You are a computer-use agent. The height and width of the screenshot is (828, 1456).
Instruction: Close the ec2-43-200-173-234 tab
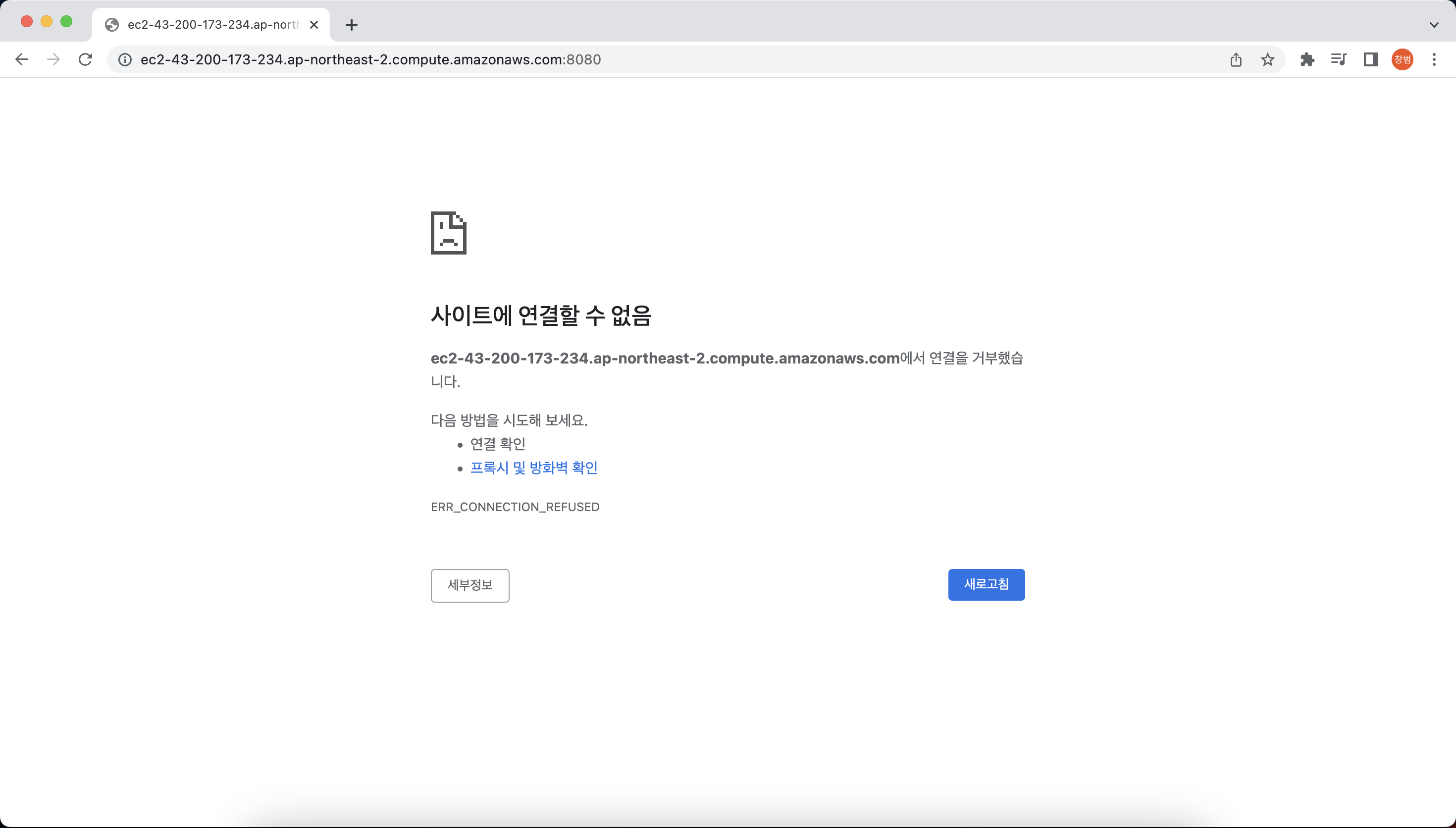[x=314, y=25]
